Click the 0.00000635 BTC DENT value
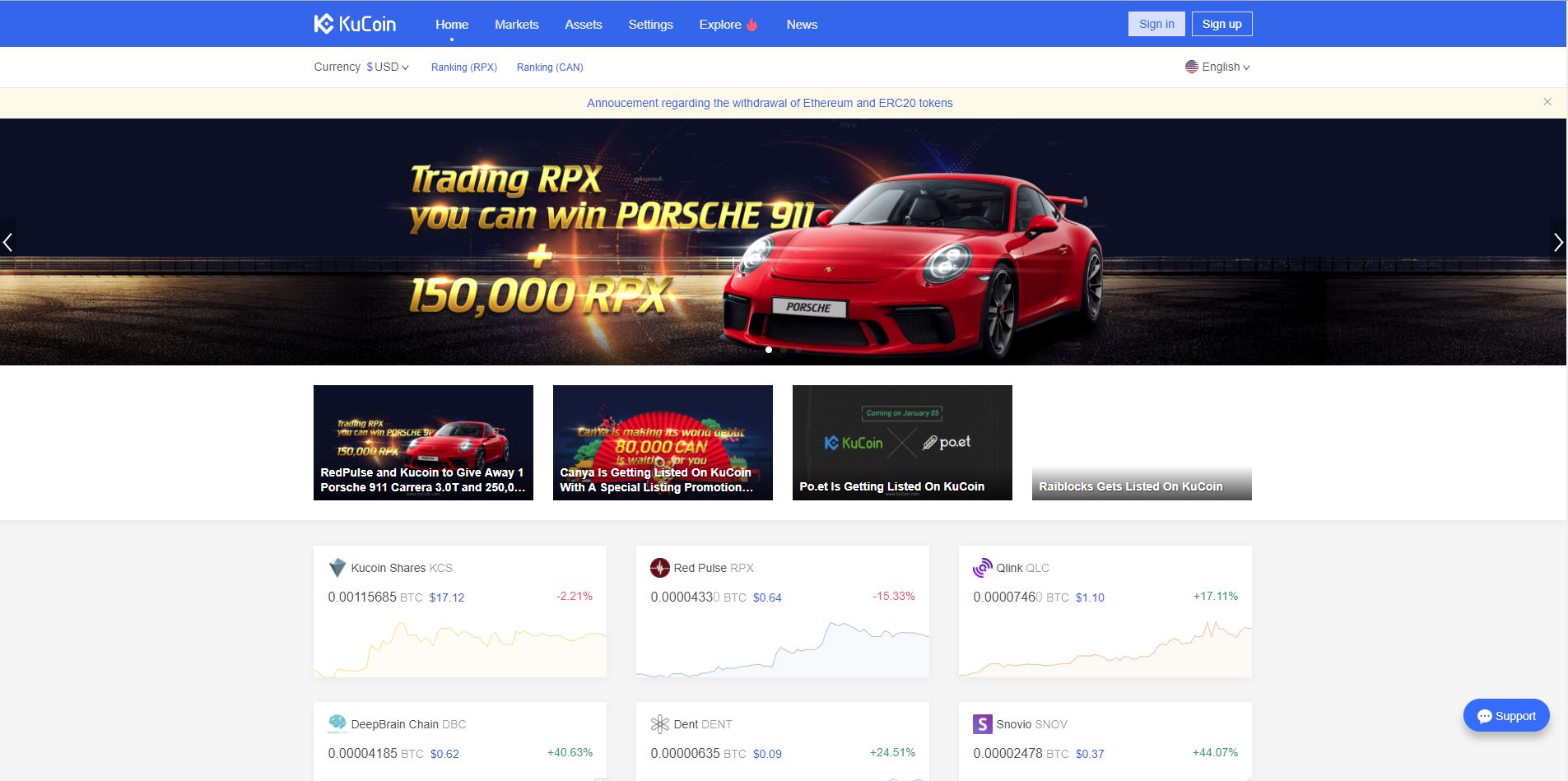 point(698,753)
